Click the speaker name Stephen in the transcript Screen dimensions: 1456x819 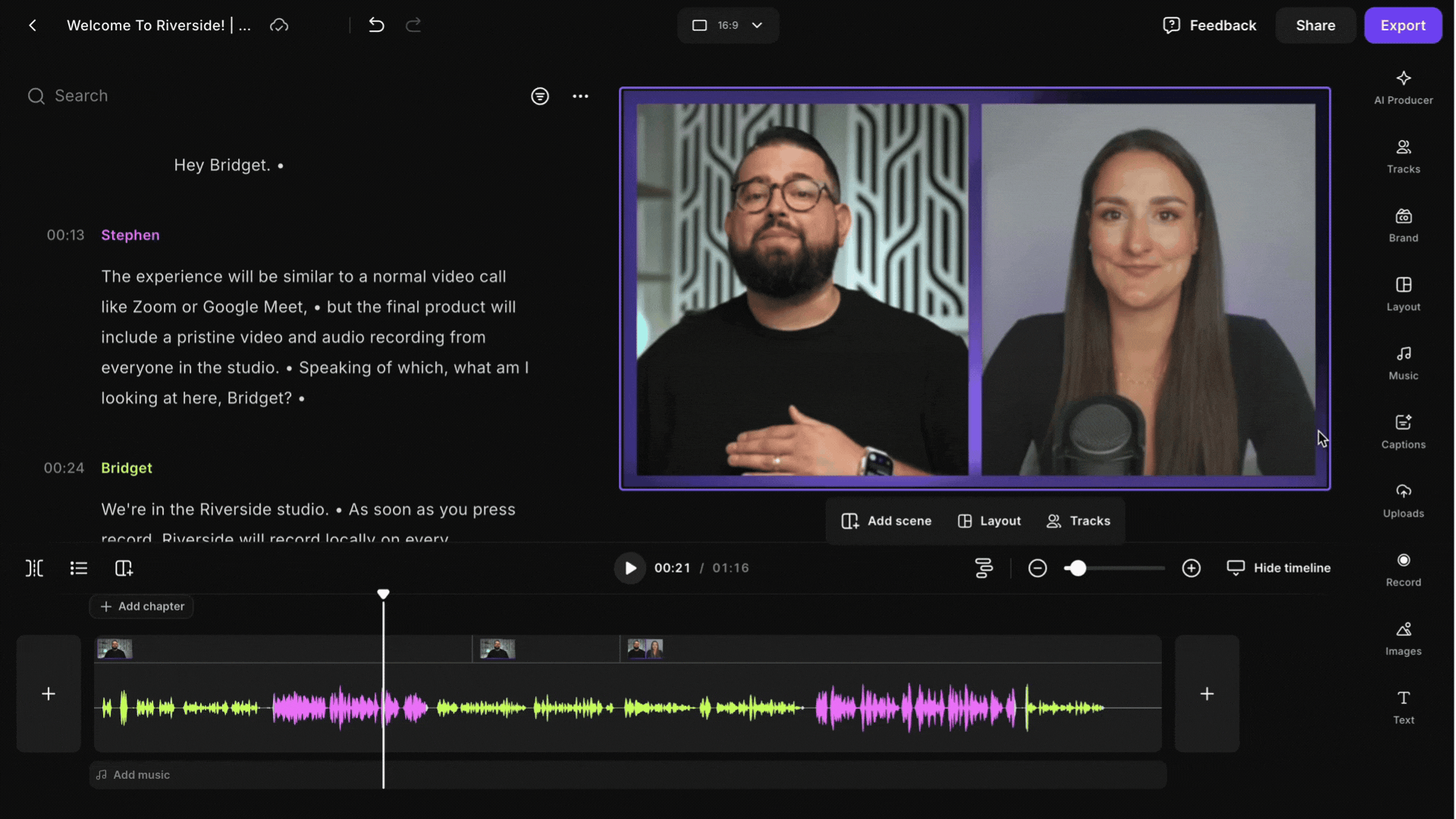[130, 235]
